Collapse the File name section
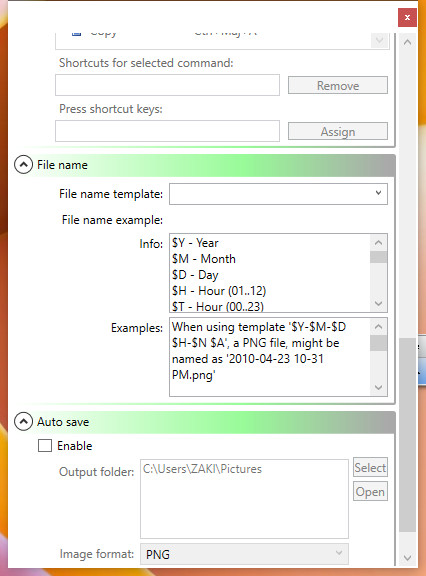 tap(23, 165)
